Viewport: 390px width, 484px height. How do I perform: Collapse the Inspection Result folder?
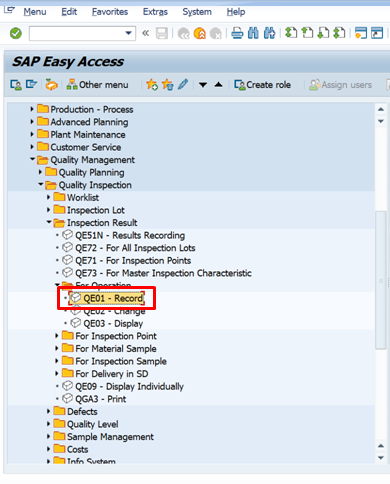click(49, 222)
